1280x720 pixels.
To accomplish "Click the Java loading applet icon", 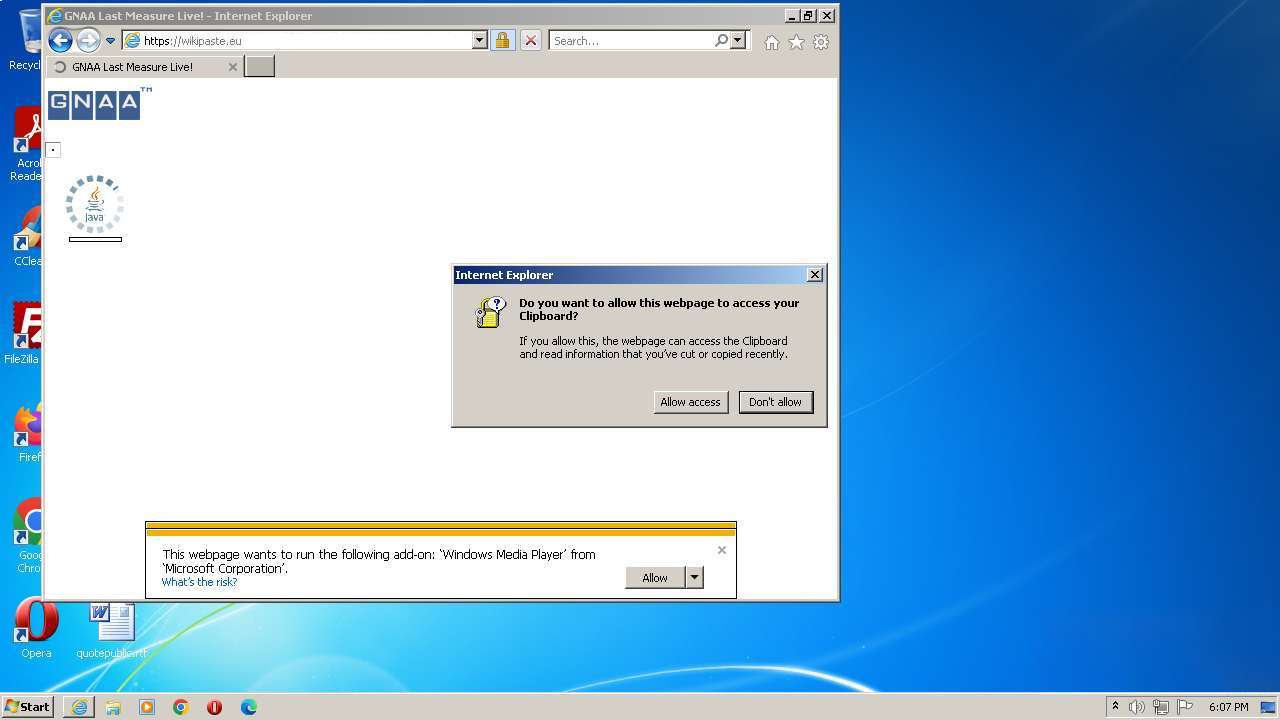I will click(95, 204).
